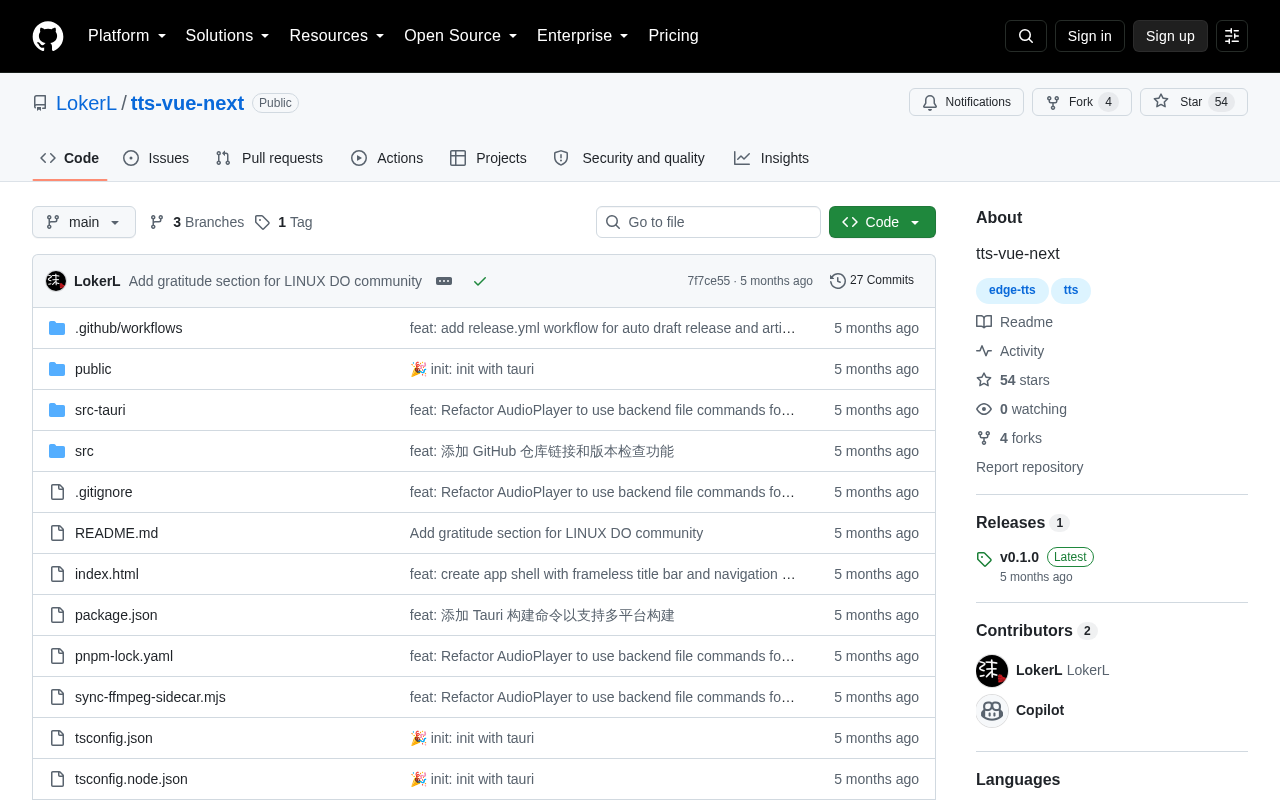Switch to Security and quality tab
The image size is (1280, 800).
pyautogui.click(x=629, y=158)
